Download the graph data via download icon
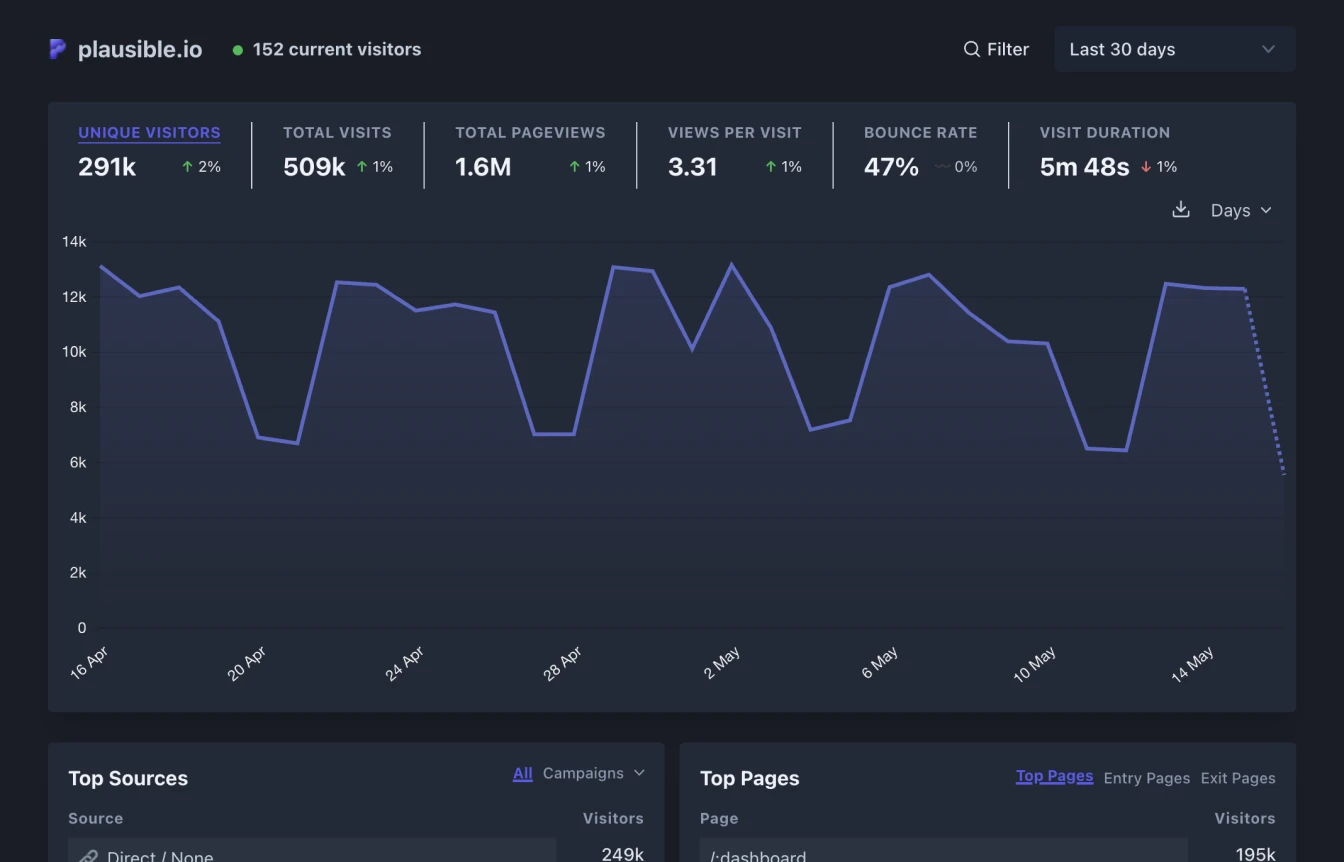Viewport: 1344px width, 862px height. pos(1181,209)
